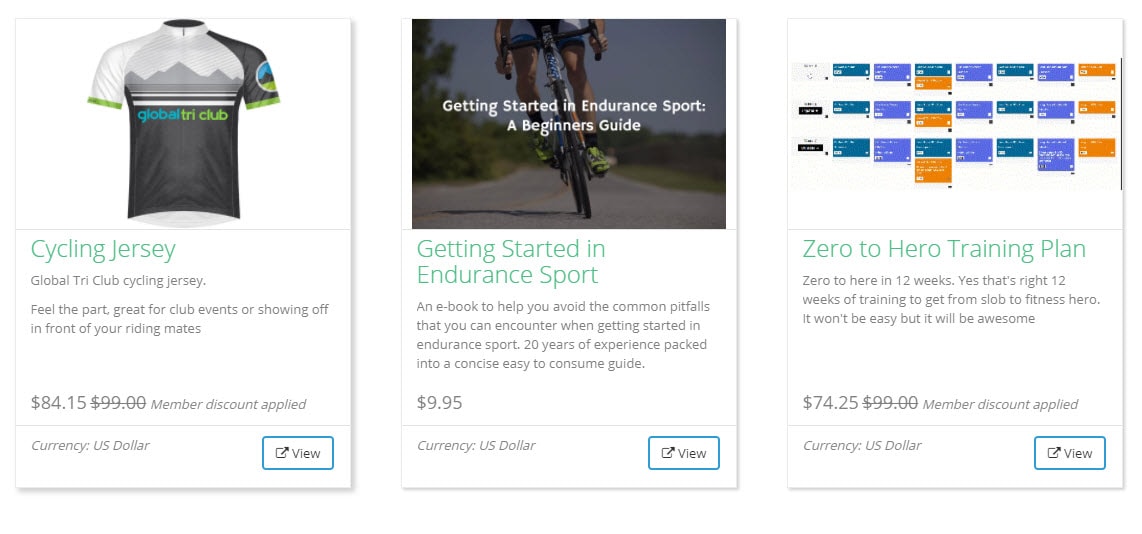Viewport: 1142px width, 534px height.
Task: Click external-link icon on Training Plan View button
Action: (1054, 453)
